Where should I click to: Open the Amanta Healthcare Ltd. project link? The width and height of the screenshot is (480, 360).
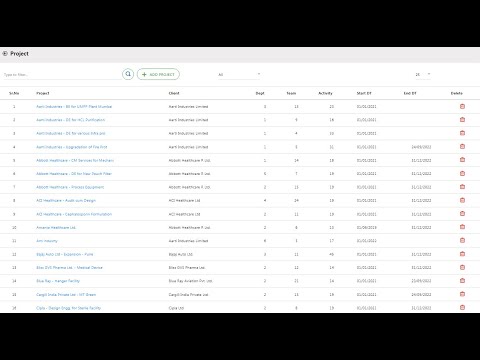(56, 227)
